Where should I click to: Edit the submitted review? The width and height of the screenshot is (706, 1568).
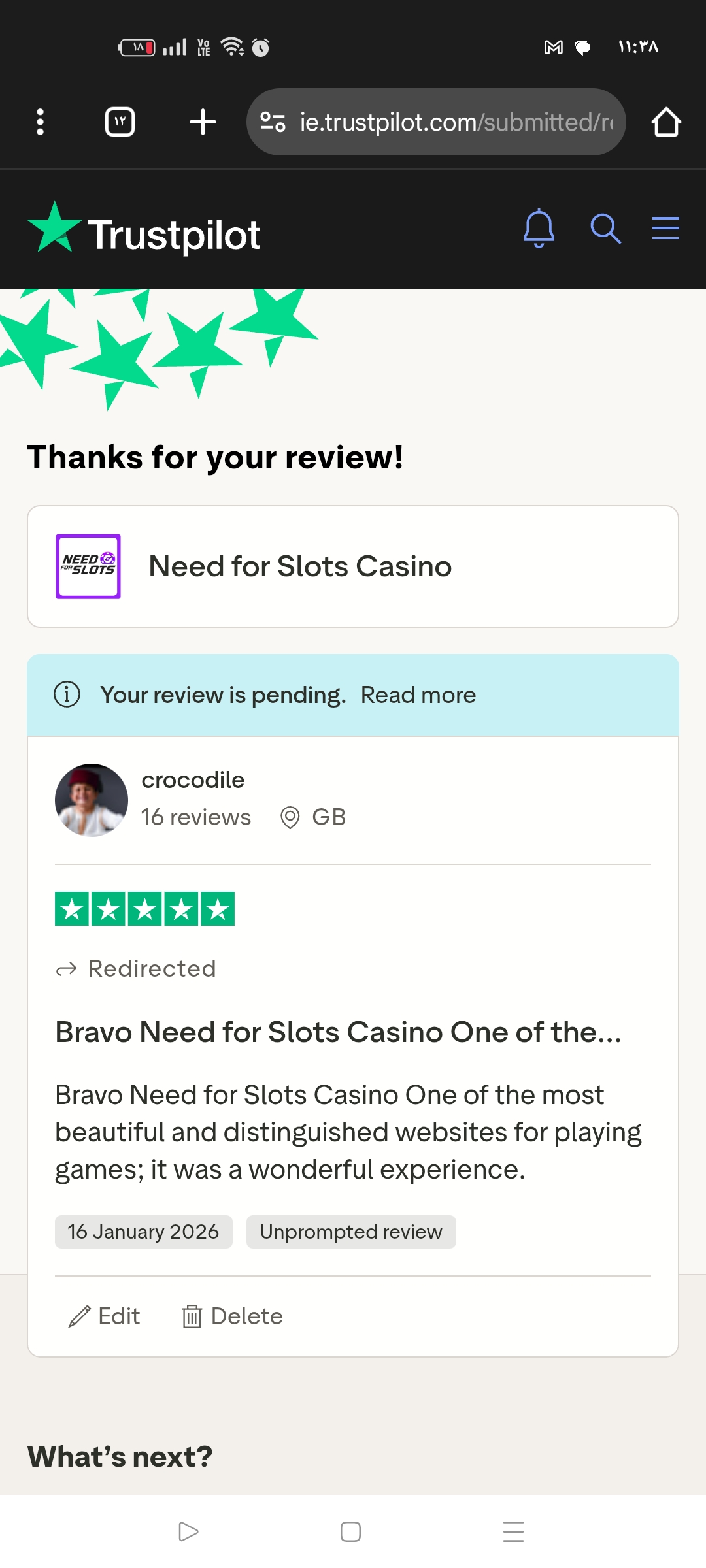pyautogui.click(x=105, y=1316)
